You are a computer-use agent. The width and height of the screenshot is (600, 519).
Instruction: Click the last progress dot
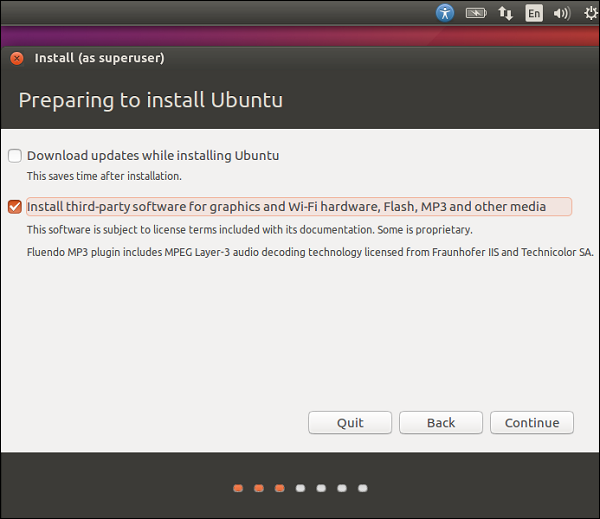pyautogui.click(x=363, y=489)
